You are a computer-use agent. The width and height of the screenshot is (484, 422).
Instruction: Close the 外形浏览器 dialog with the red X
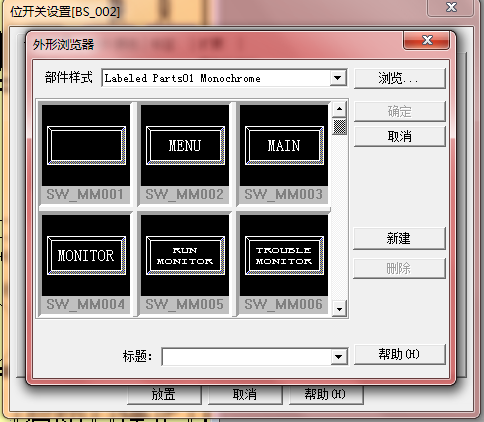426,40
